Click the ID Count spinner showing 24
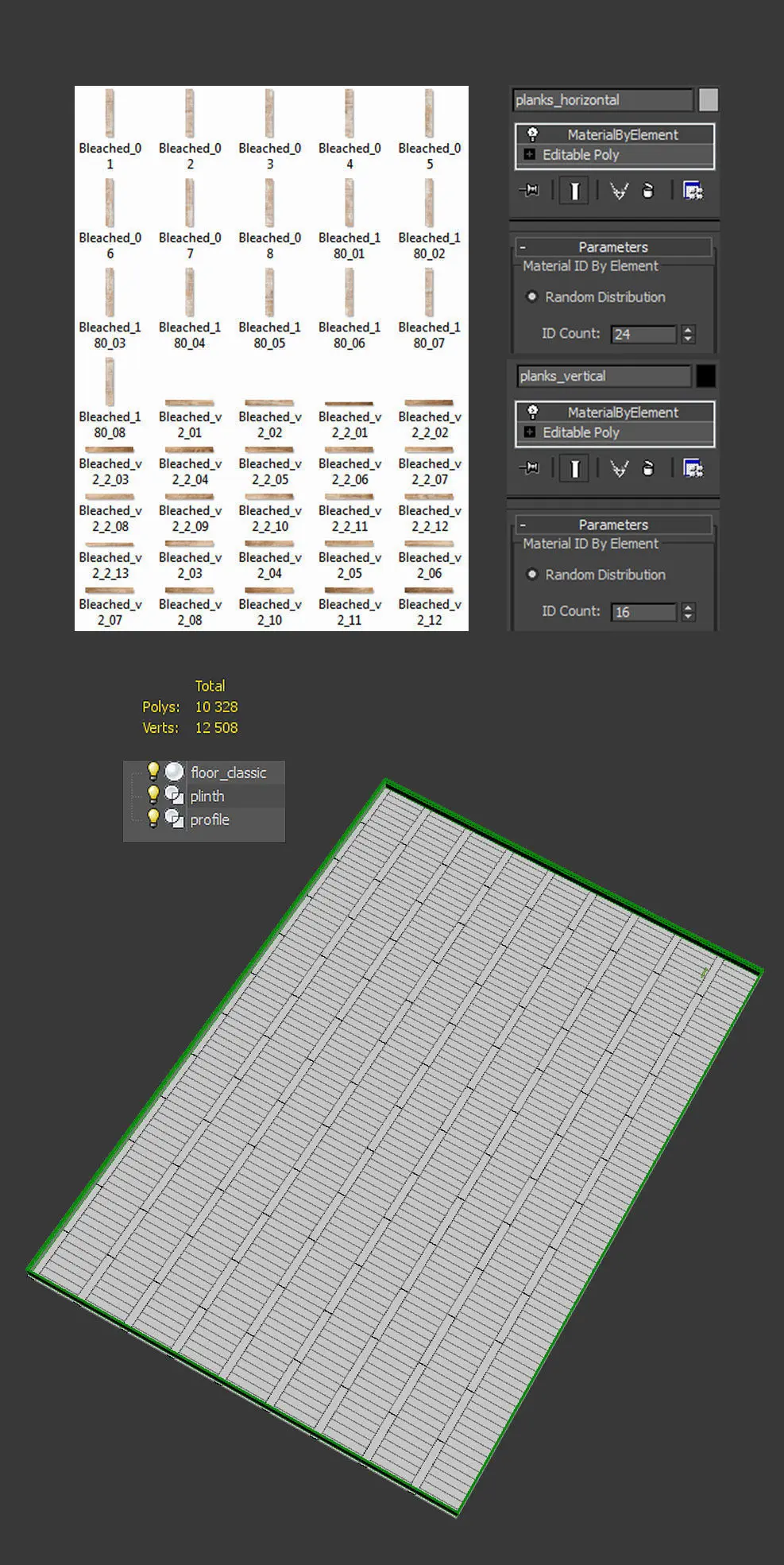 [689, 334]
